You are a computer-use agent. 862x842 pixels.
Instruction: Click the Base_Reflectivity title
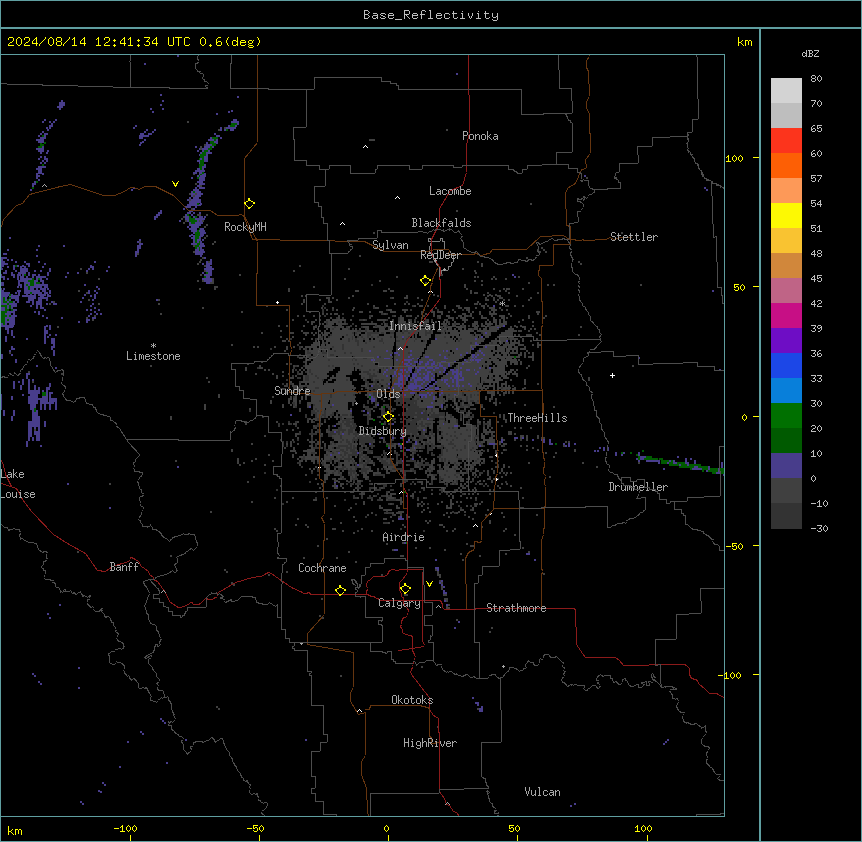(x=431, y=15)
